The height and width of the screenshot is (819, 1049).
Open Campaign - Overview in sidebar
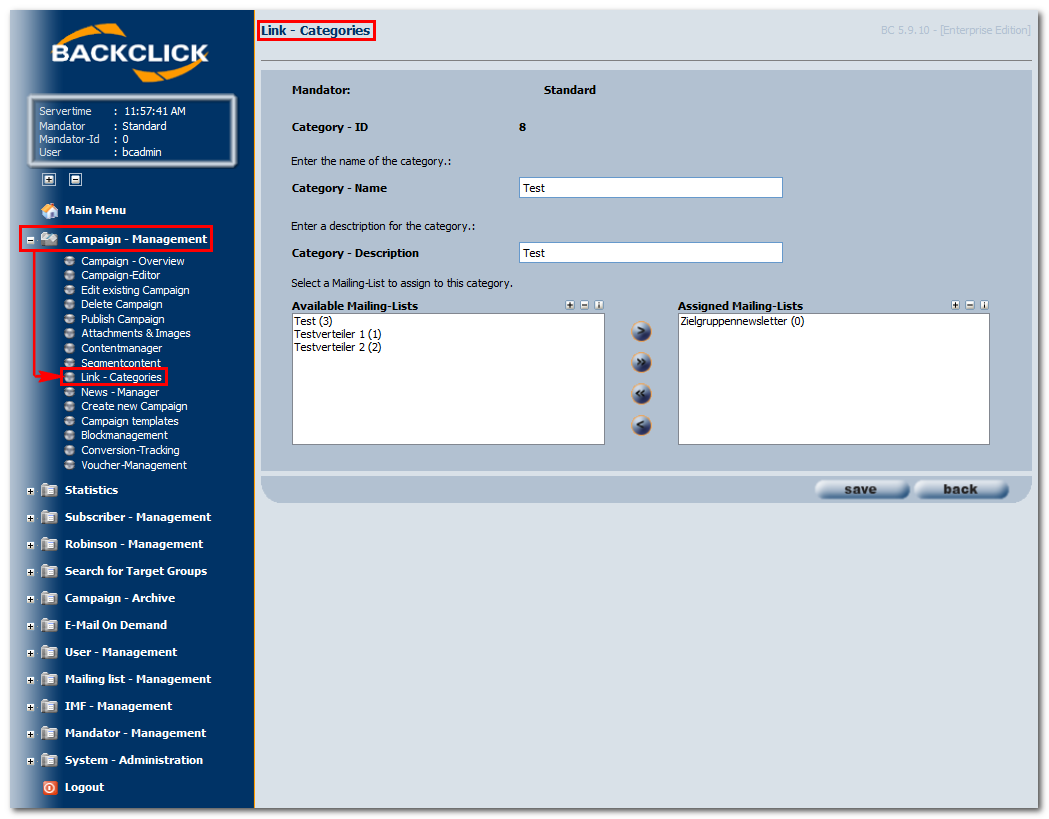(132, 261)
